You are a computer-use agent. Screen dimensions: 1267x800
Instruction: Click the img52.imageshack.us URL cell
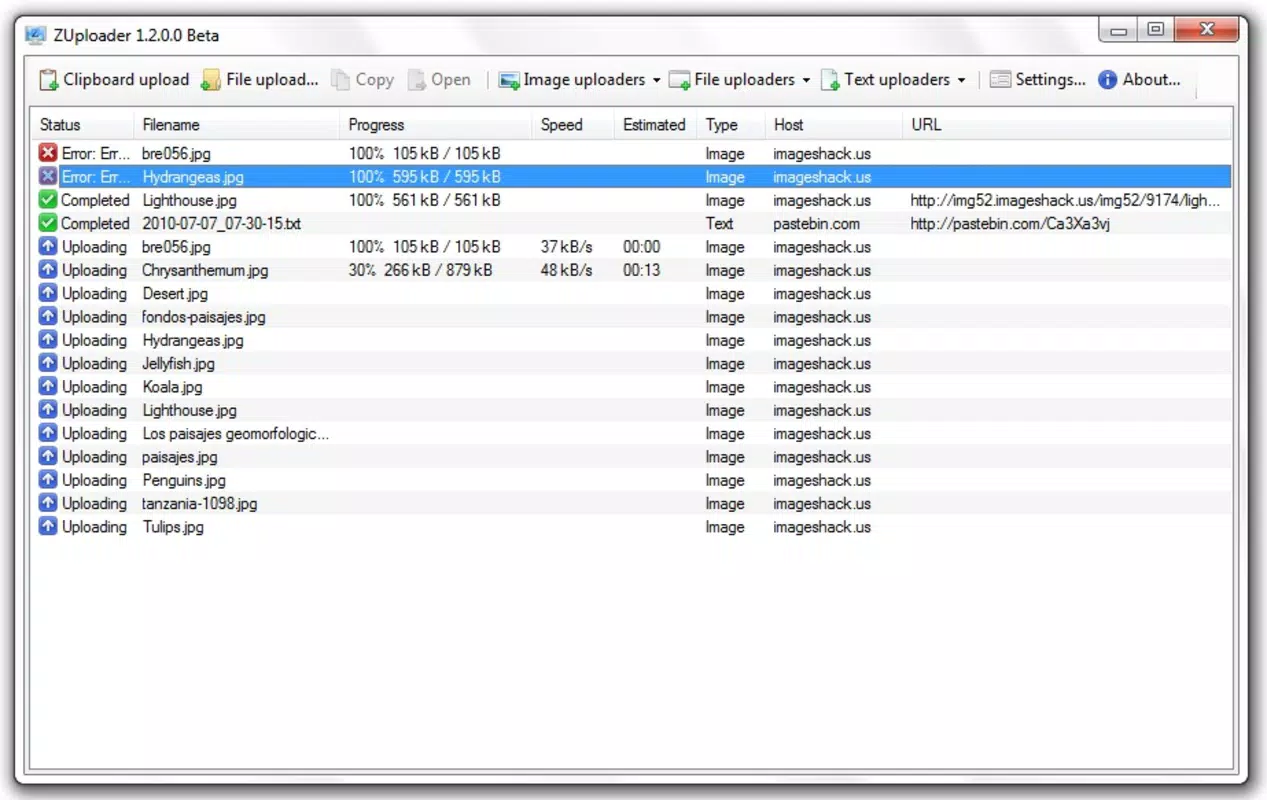click(1065, 200)
